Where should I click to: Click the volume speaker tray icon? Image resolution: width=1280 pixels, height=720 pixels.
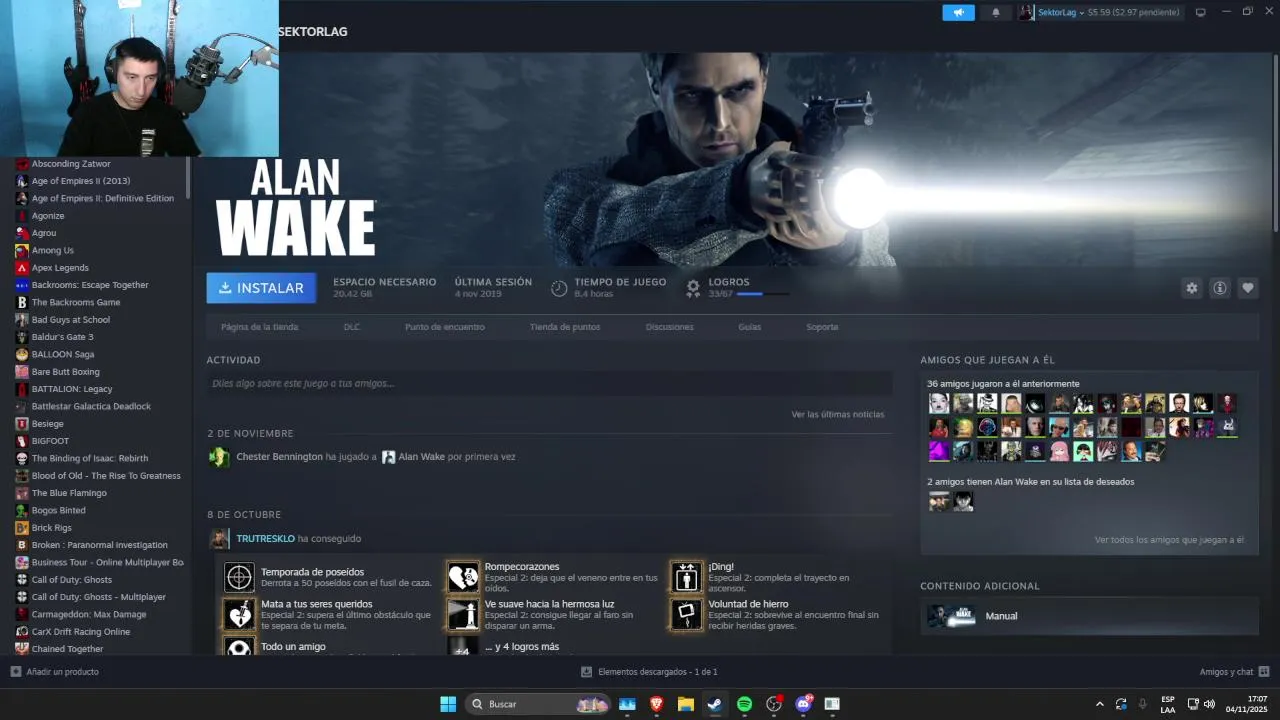(x=1209, y=704)
